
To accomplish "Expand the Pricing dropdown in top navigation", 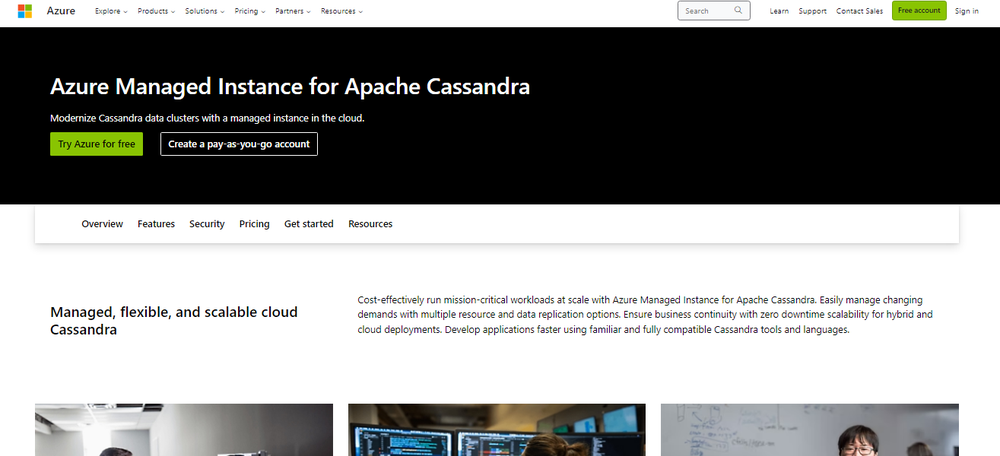I will pyautogui.click(x=250, y=11).
